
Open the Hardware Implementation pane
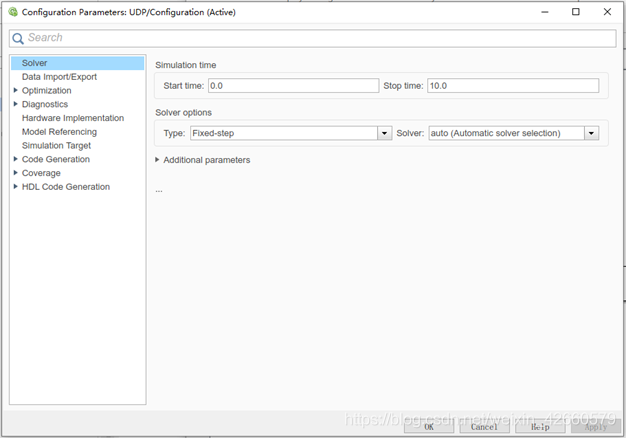point(73,118)
